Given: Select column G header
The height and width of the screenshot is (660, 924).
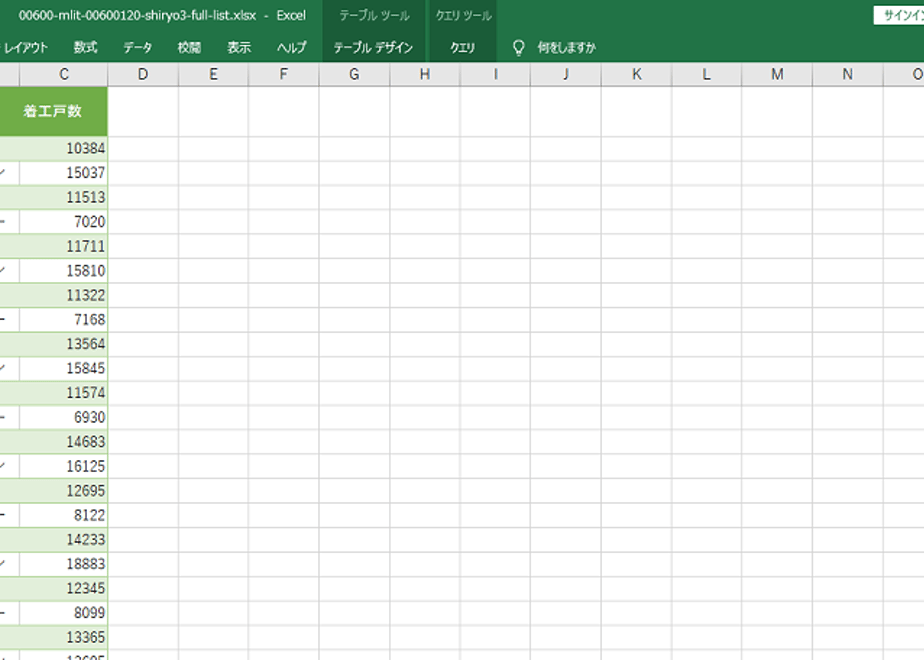Looking at the screenshot, I should [354, 74].
